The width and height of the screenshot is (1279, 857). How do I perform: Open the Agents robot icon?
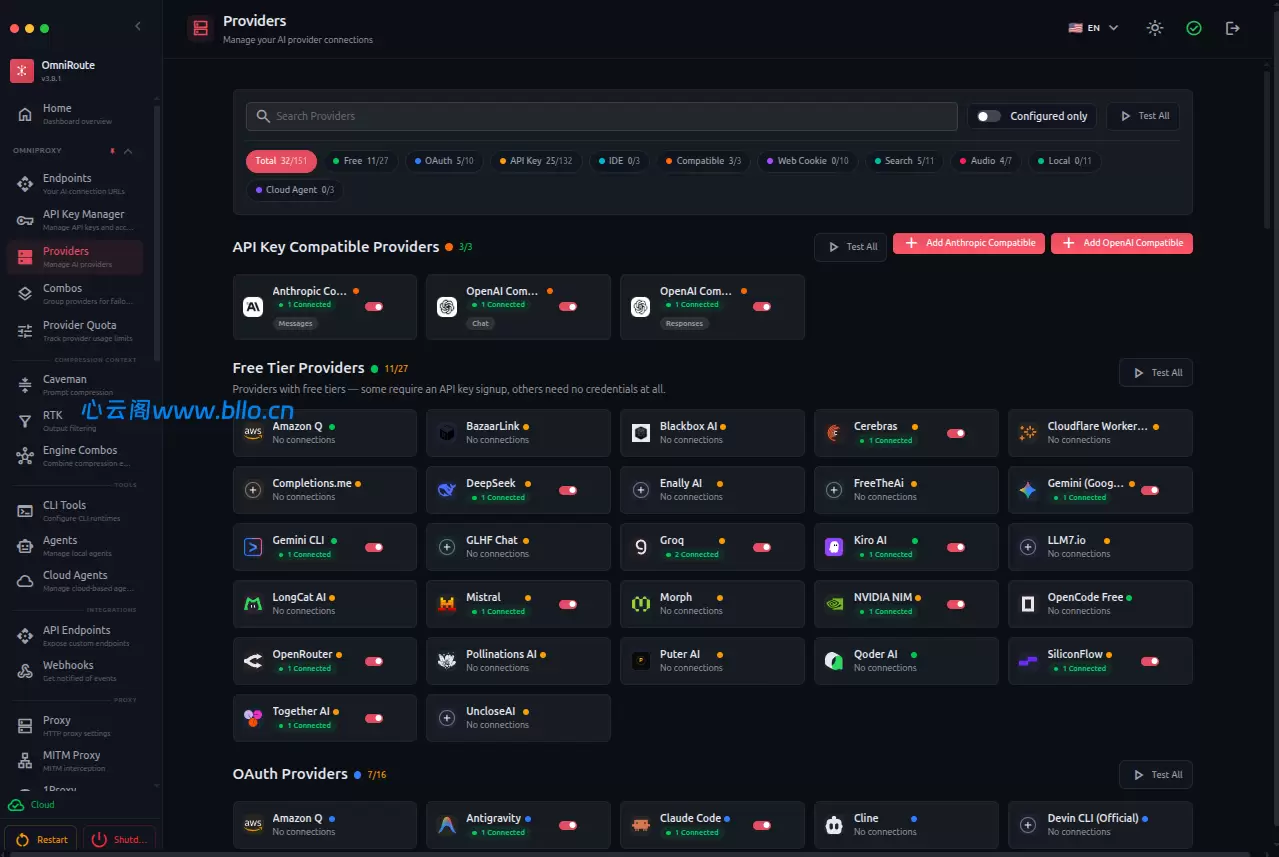coord(25,546)
